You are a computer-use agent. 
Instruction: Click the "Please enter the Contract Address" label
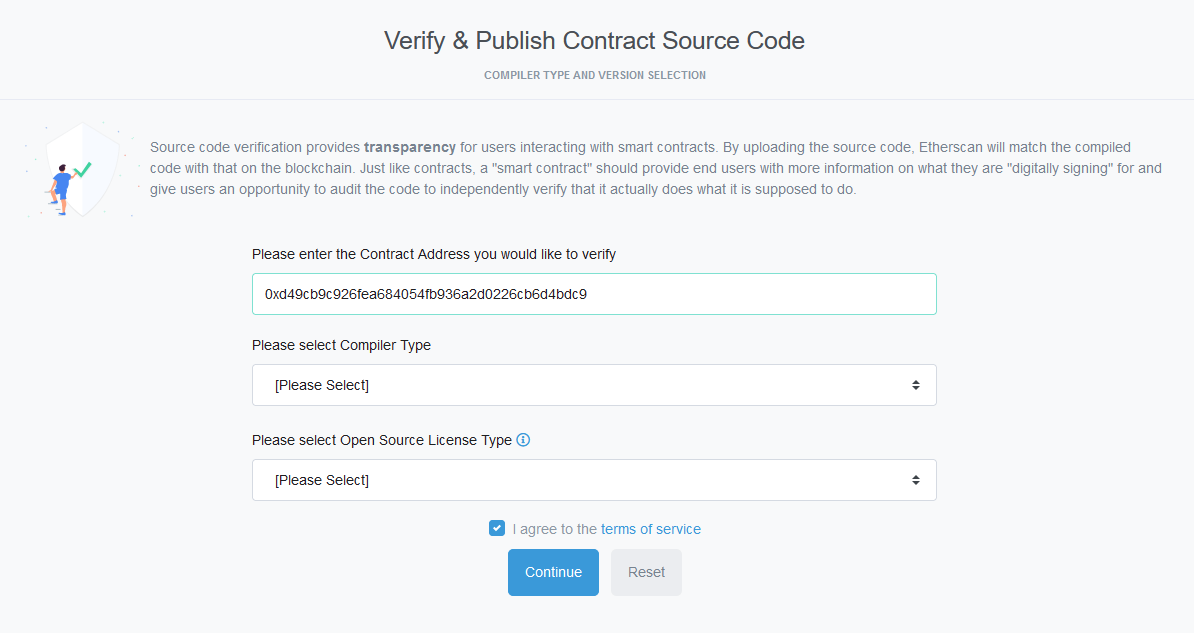coord(434,254)
